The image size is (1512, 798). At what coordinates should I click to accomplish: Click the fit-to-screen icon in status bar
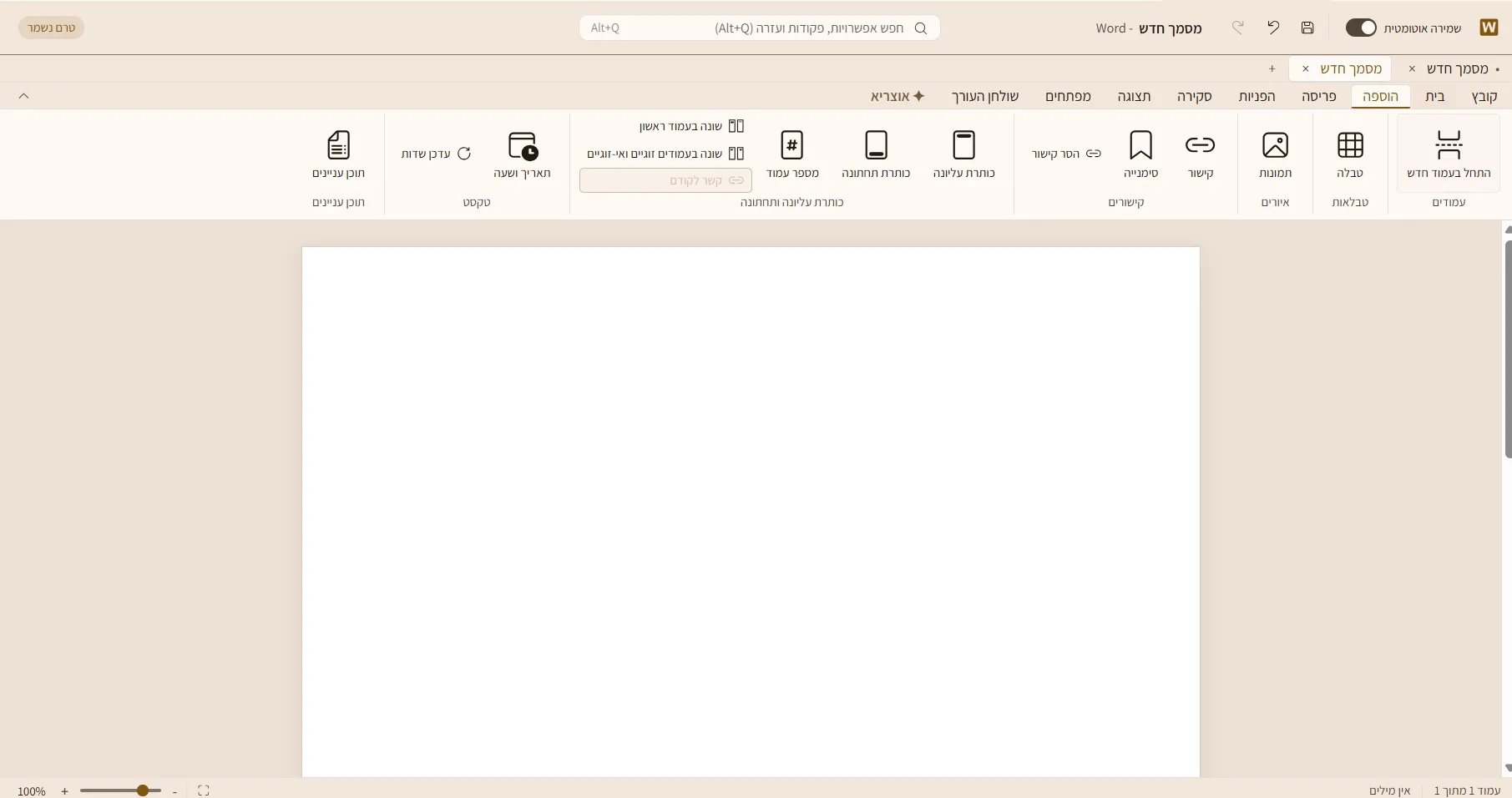[x=203, y=790]
